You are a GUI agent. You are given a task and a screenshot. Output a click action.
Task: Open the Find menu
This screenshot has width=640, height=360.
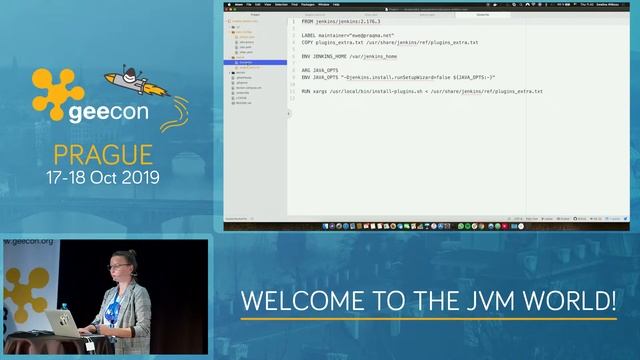point(294,4)
